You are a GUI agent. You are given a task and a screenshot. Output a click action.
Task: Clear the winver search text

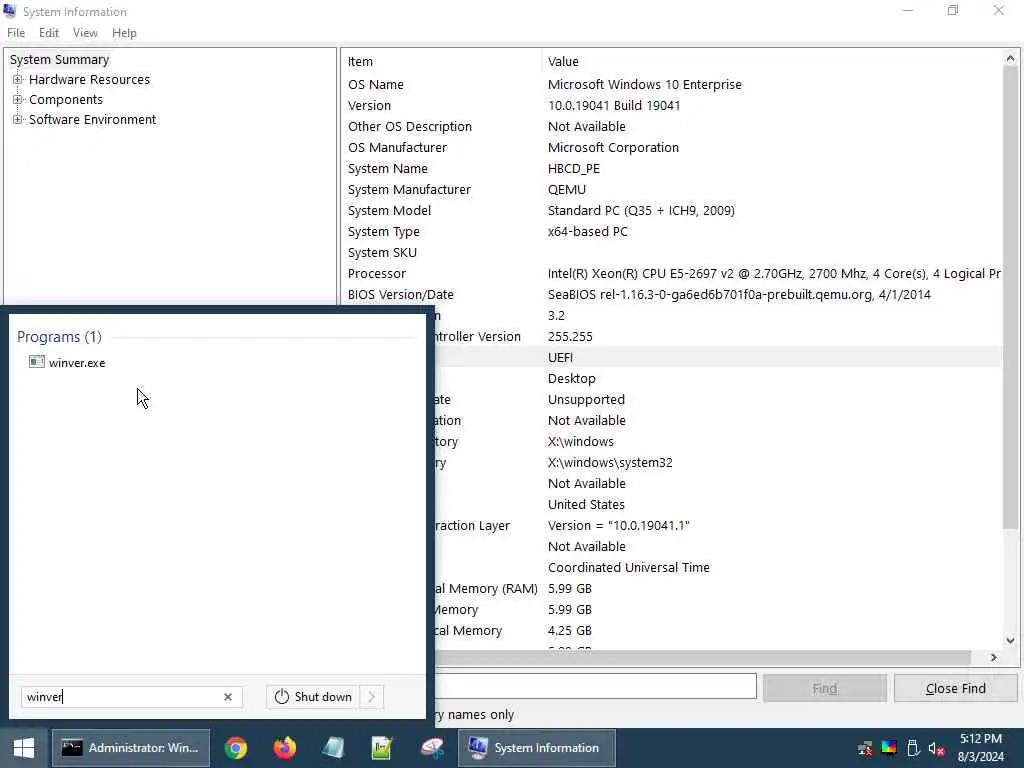[228, 697]
